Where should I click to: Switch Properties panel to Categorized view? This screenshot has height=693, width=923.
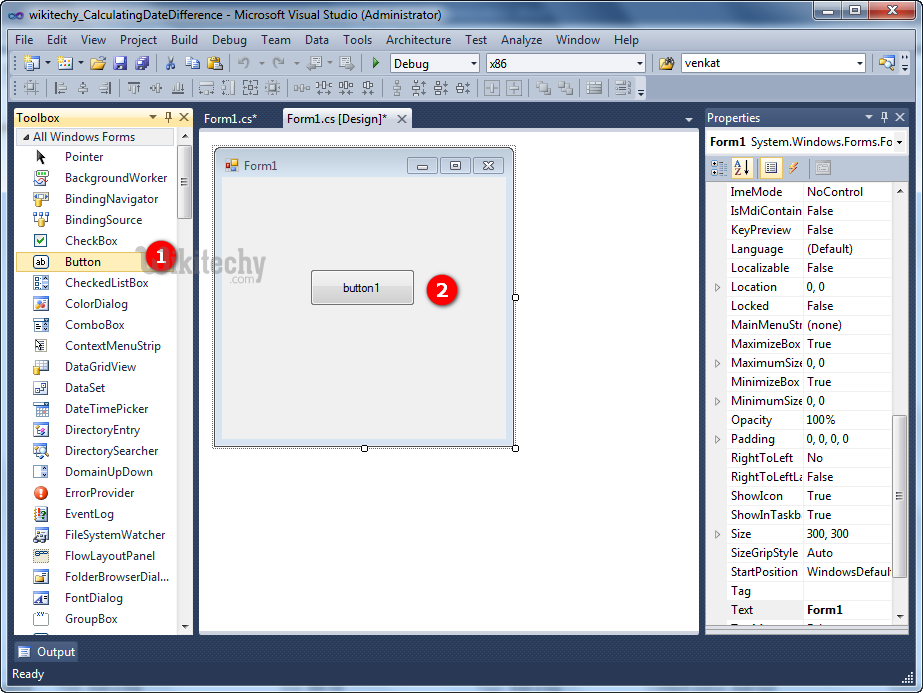(x=719, y=168)
